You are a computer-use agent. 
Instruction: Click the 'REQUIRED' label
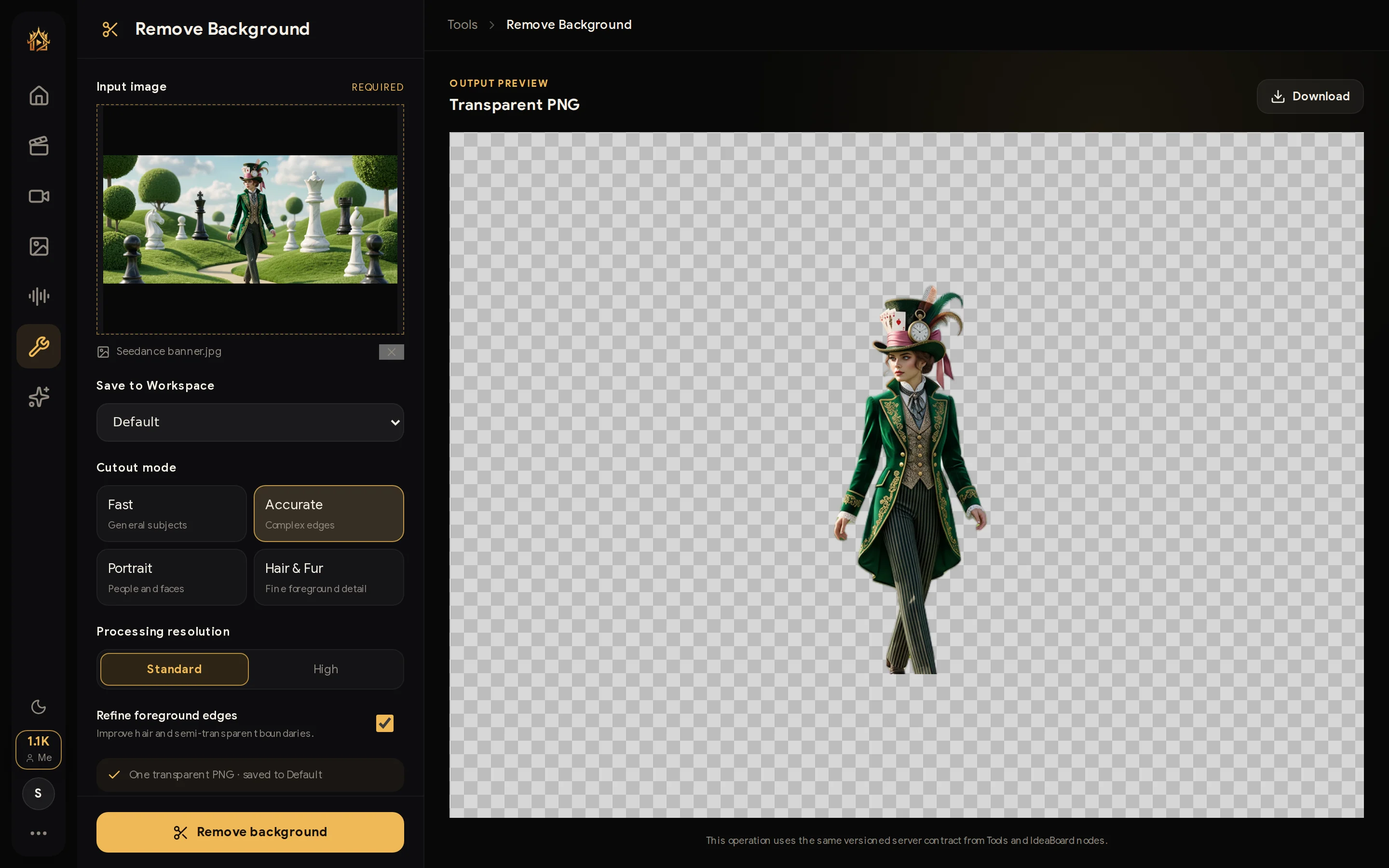pyautogui.click(x=378, y=87)
